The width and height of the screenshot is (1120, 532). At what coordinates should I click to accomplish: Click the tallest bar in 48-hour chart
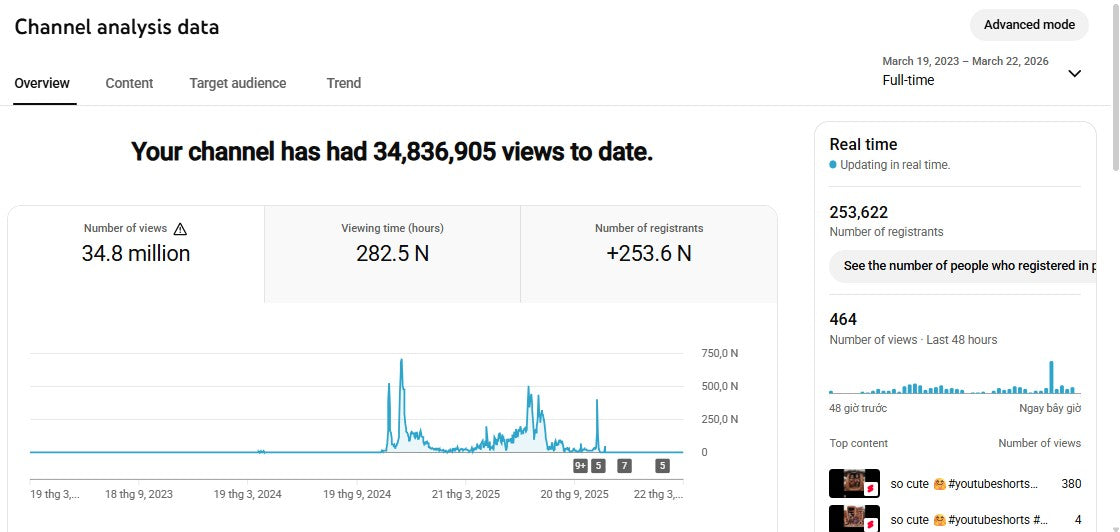(1051, 377)
